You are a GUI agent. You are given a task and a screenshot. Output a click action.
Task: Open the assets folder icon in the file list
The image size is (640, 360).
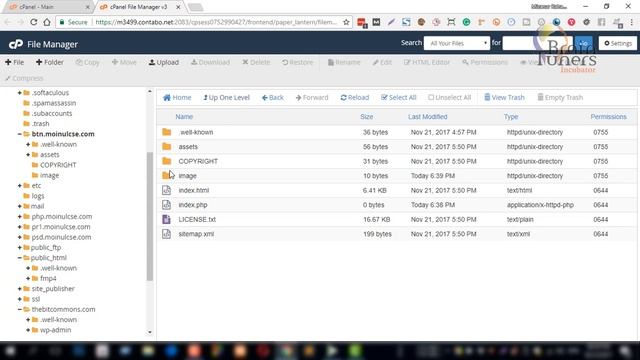click(x=167, y=147)
